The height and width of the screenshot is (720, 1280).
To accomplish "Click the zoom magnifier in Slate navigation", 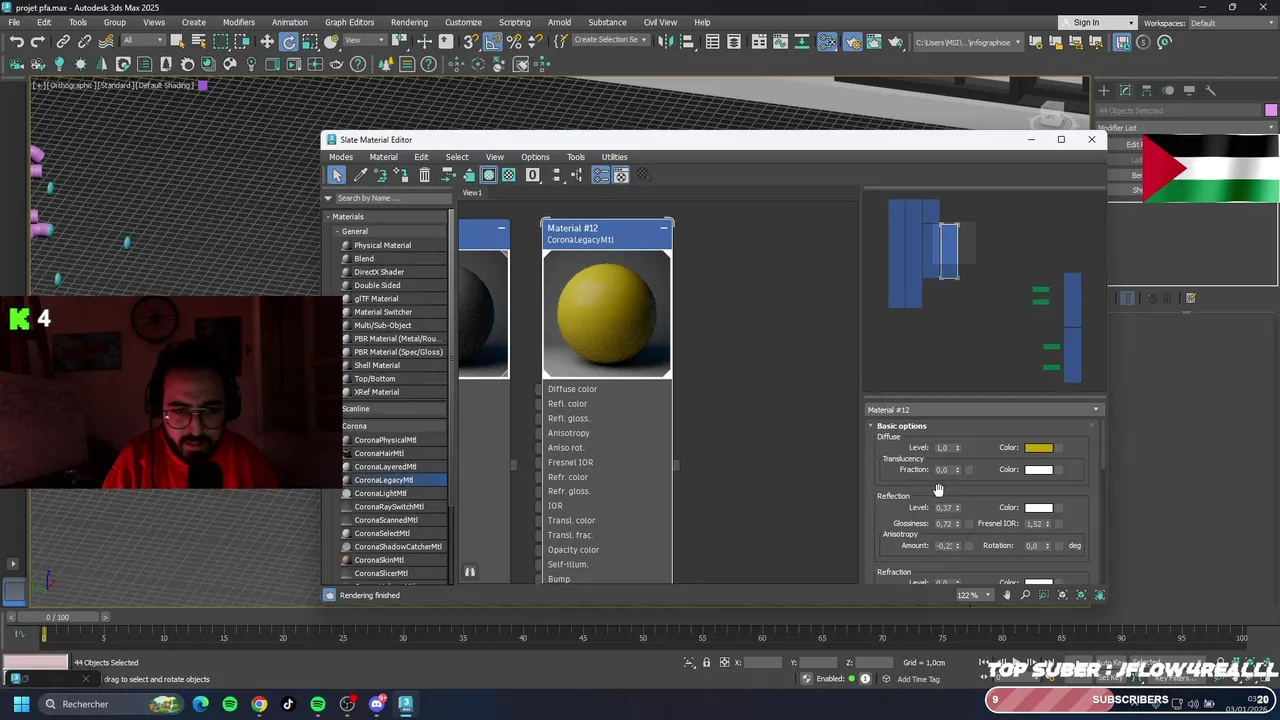I will coord(1025,595).
